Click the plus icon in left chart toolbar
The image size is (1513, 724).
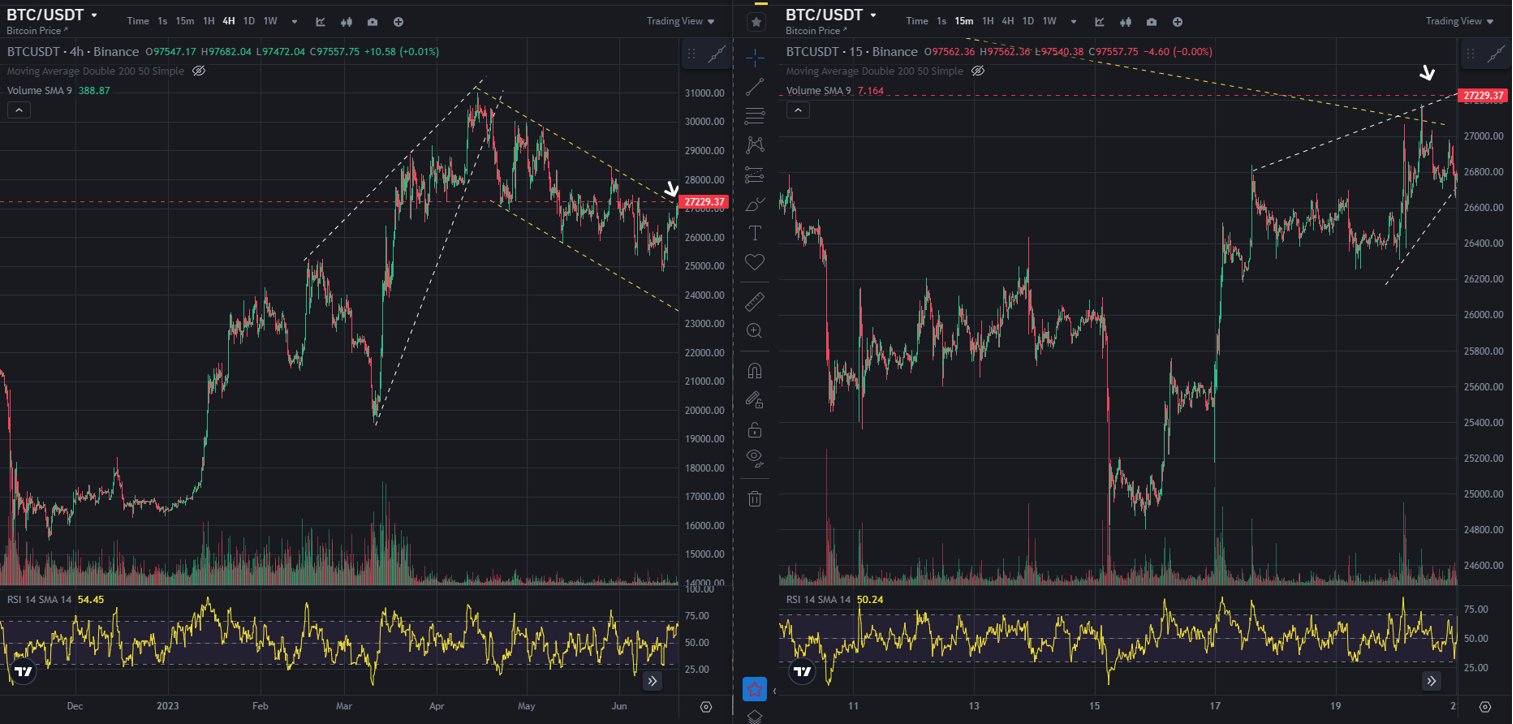point(398,22)
